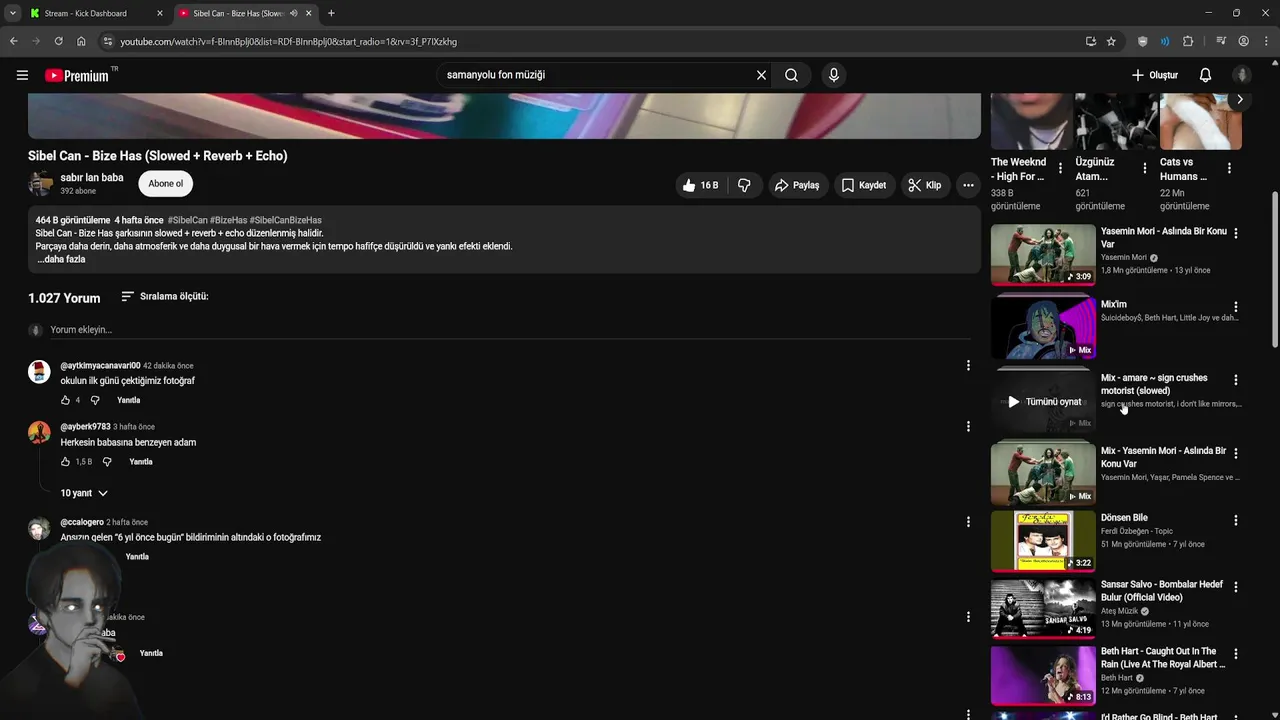The width and height of the screenshot is (1280, 720).
Task: Open options for @ayberk9783 comment
Action: point(968,426)
